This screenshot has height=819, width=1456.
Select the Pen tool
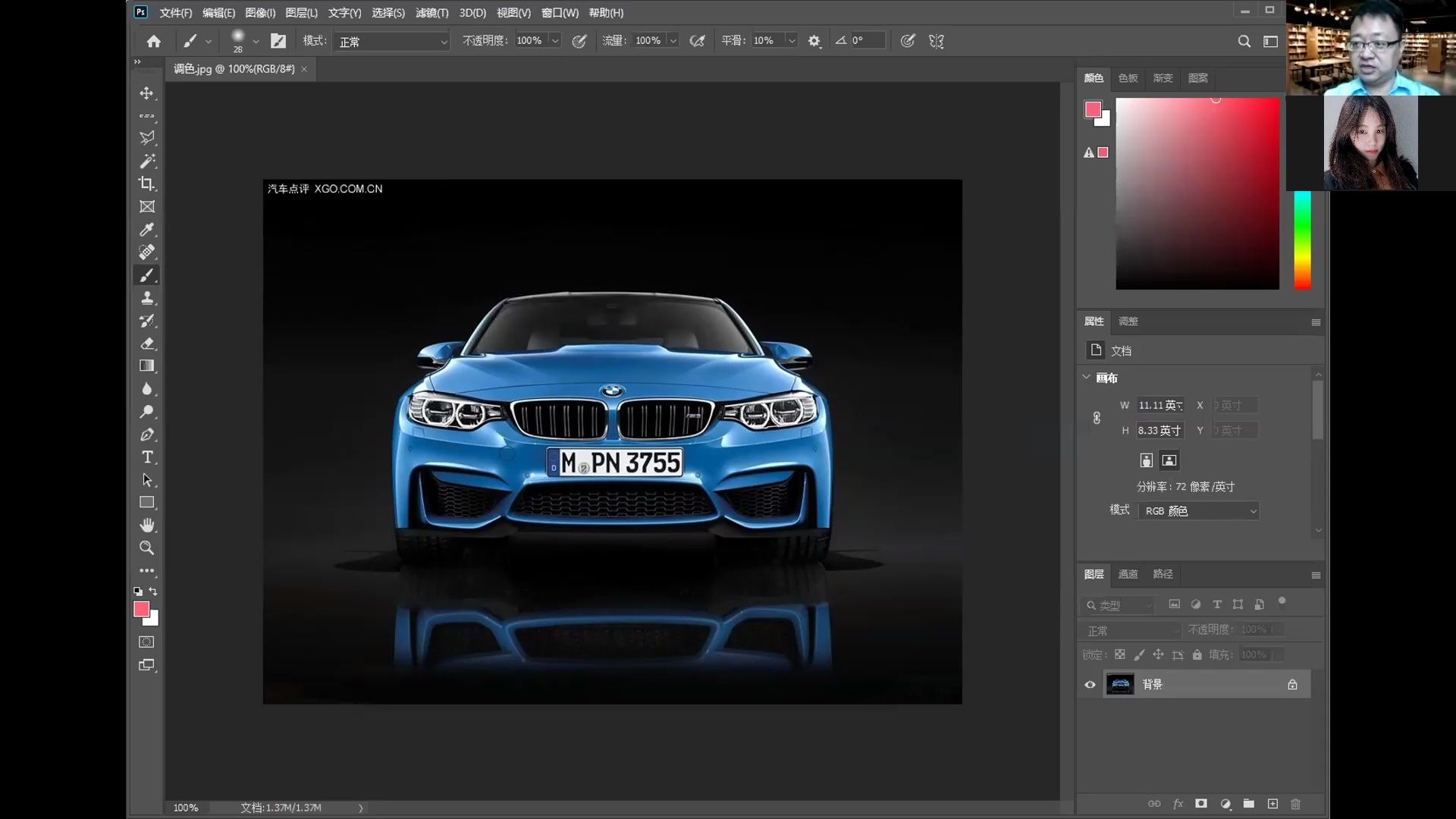[x=146, y=434]
